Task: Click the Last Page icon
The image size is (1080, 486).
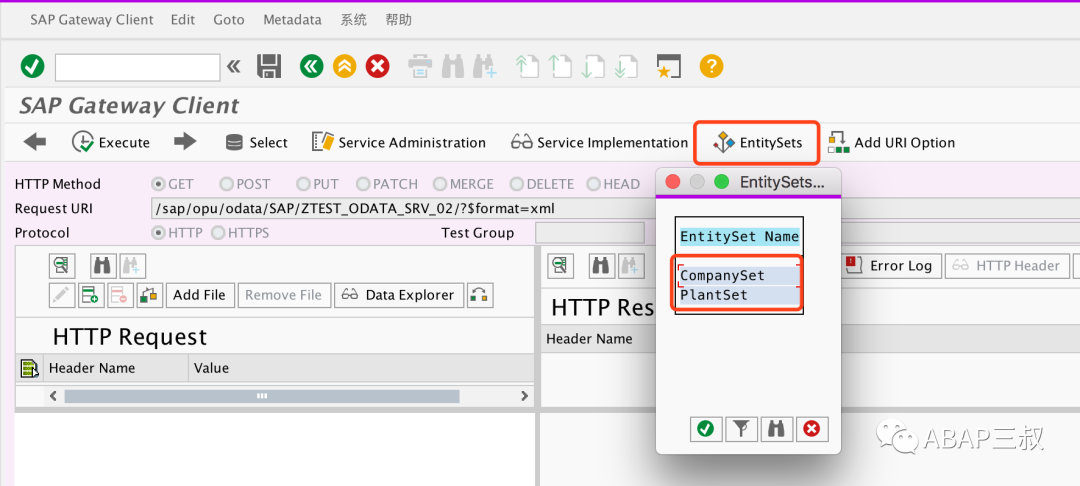Action: click(626, 67)
